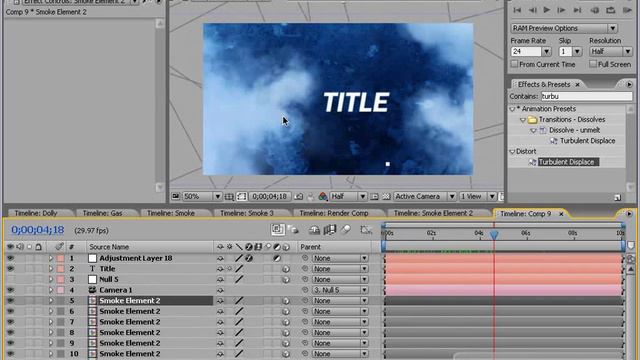Toggle live update icon in timeline

click(278, 230)
